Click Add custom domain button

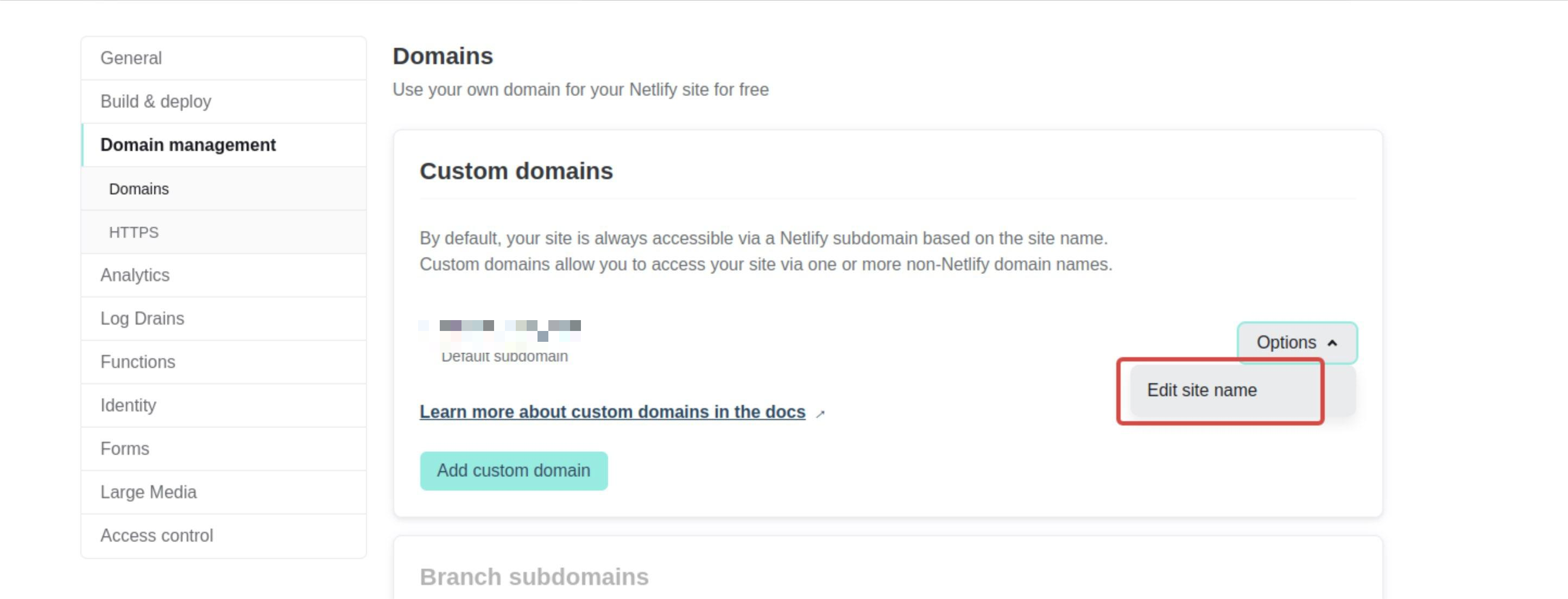[x=513, y=471]
